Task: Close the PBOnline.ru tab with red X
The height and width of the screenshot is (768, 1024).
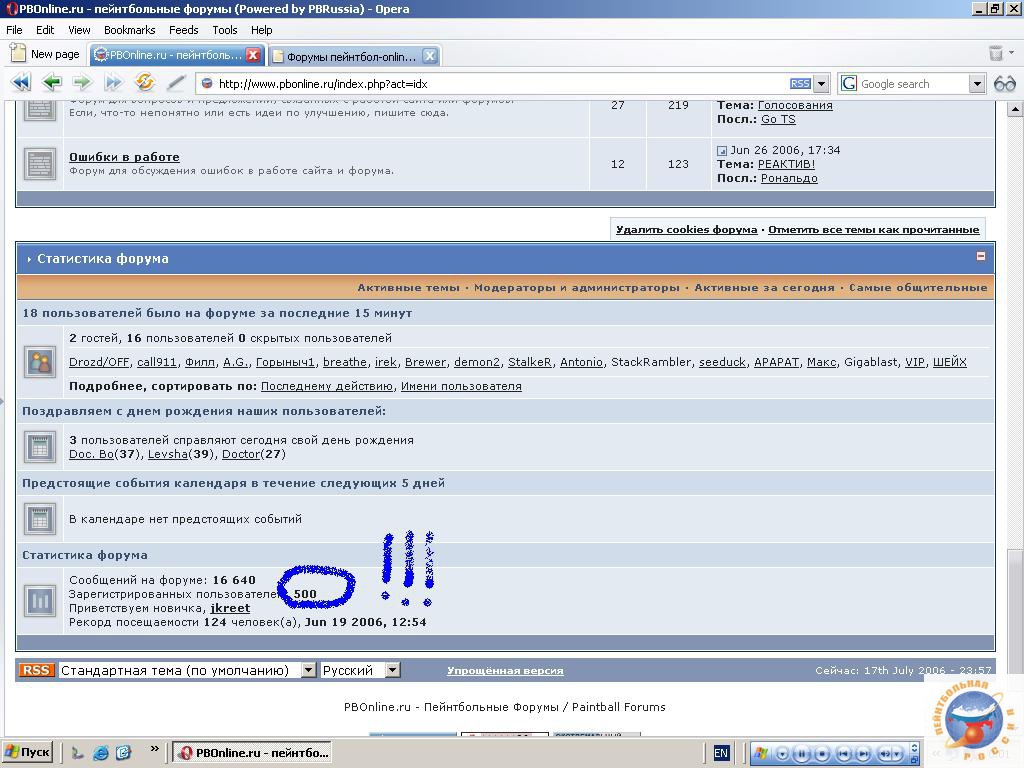Action: click(253, 55)
